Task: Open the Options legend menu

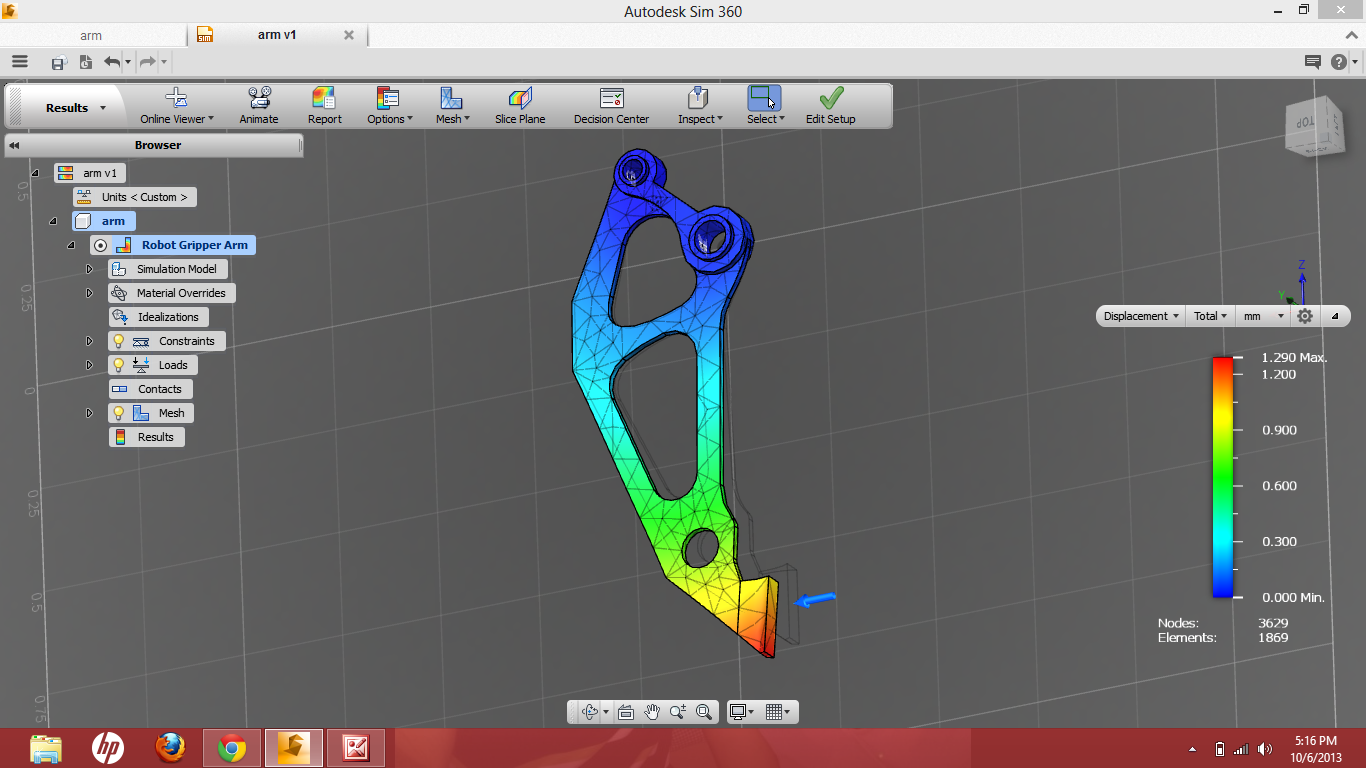Action: [x=389, y=106]
